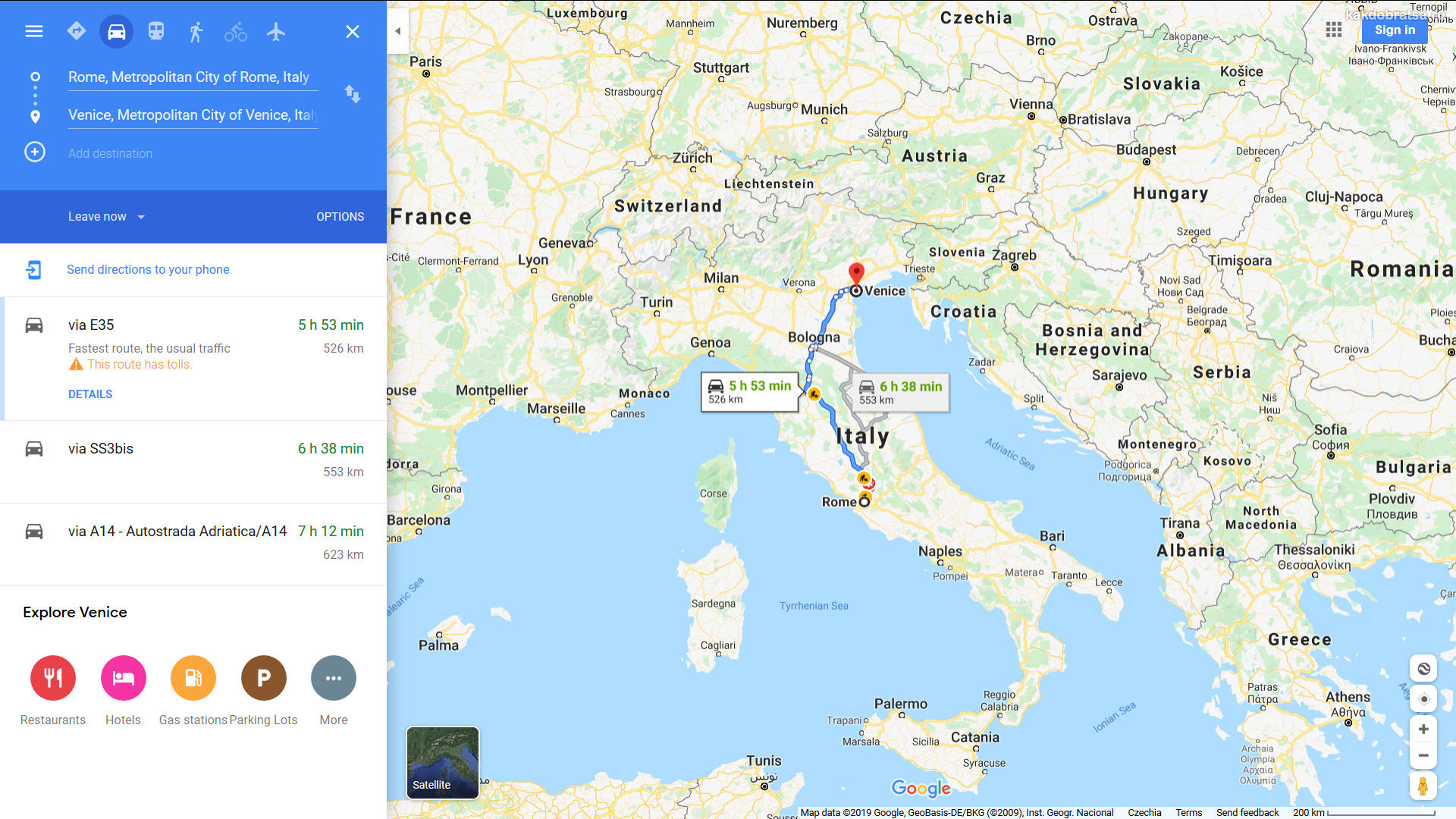Screen dimensions: 1456x819
Task: Select the transit travel mode icon
Action: [156, 32]
